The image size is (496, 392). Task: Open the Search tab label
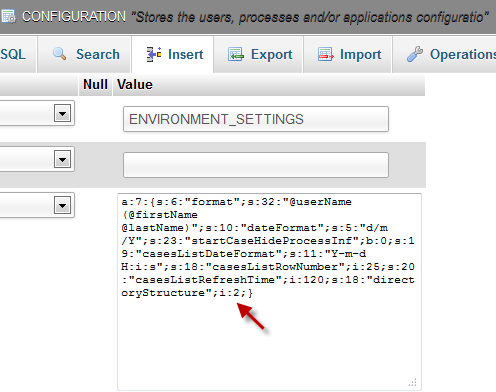click(98, 54)
